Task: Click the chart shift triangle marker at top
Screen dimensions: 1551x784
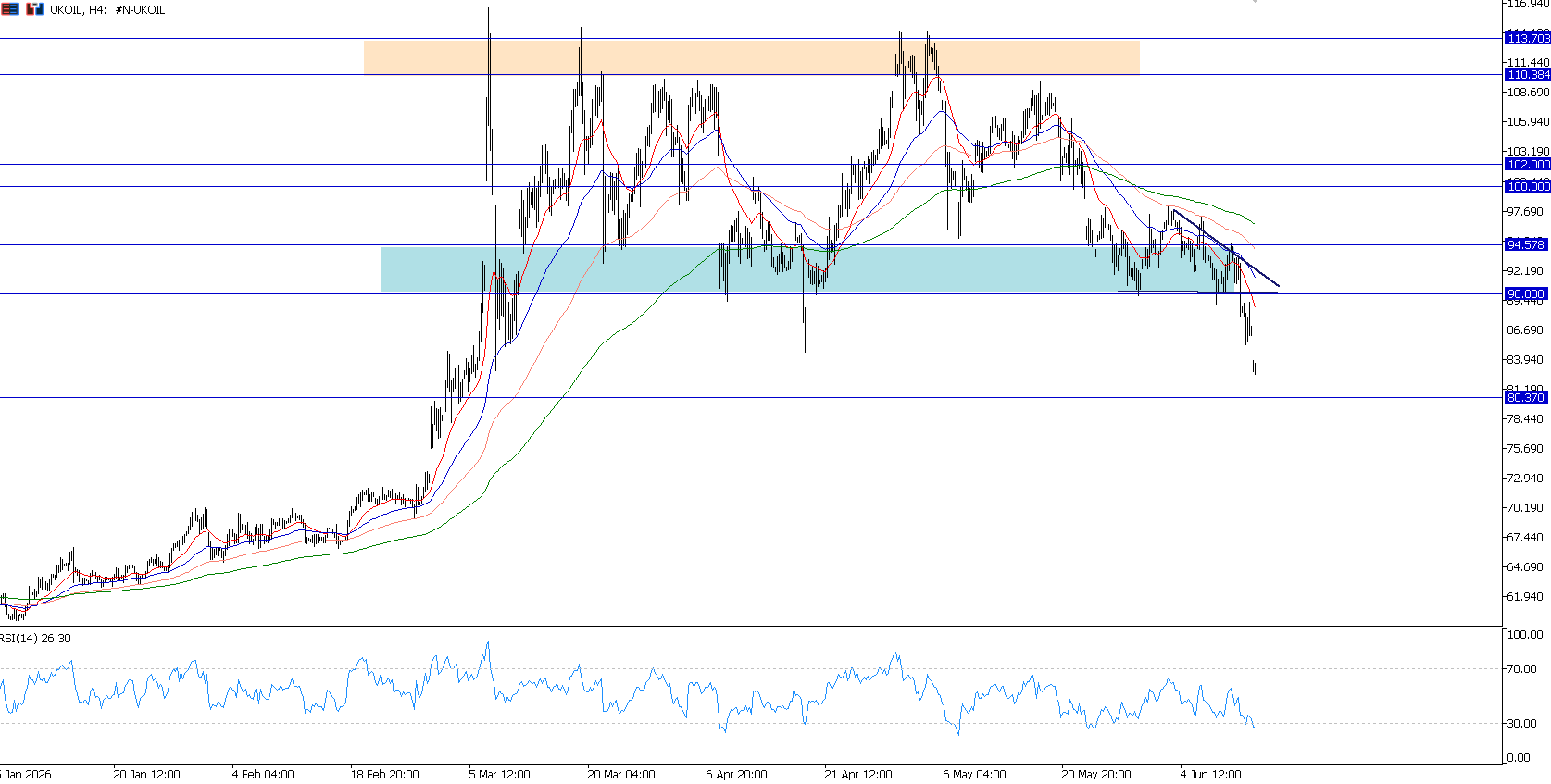Action: click(x=1255, y=2)
